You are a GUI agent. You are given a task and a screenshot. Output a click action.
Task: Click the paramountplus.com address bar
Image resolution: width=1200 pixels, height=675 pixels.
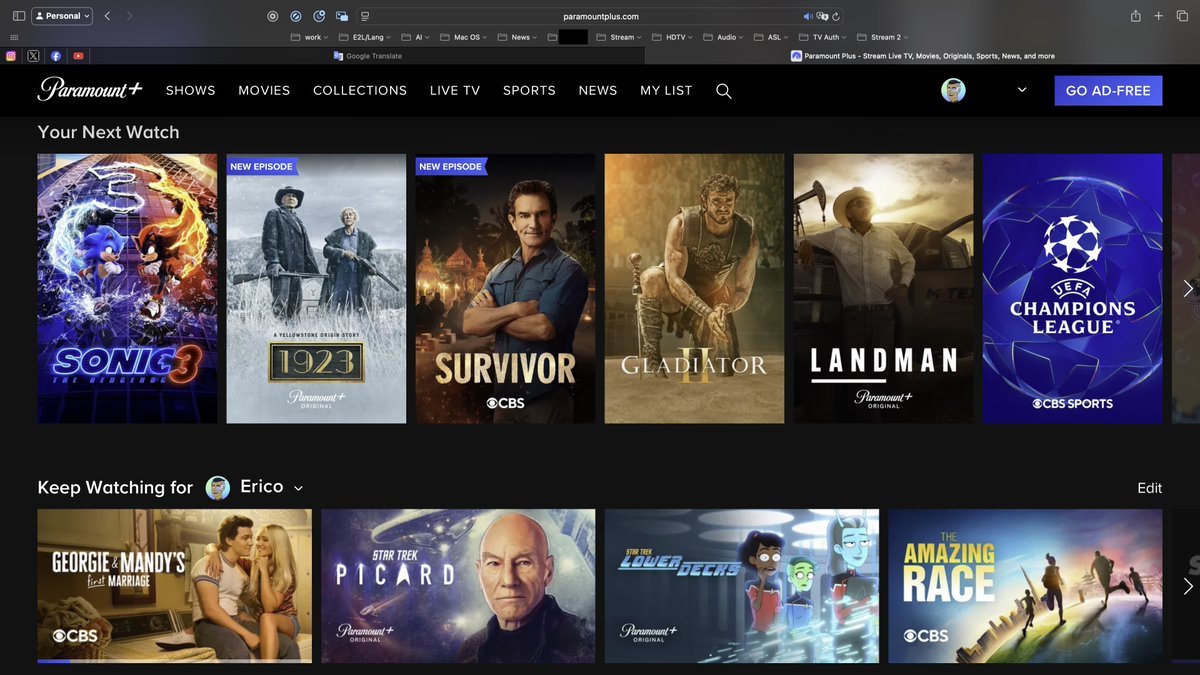tap(600, 16)
